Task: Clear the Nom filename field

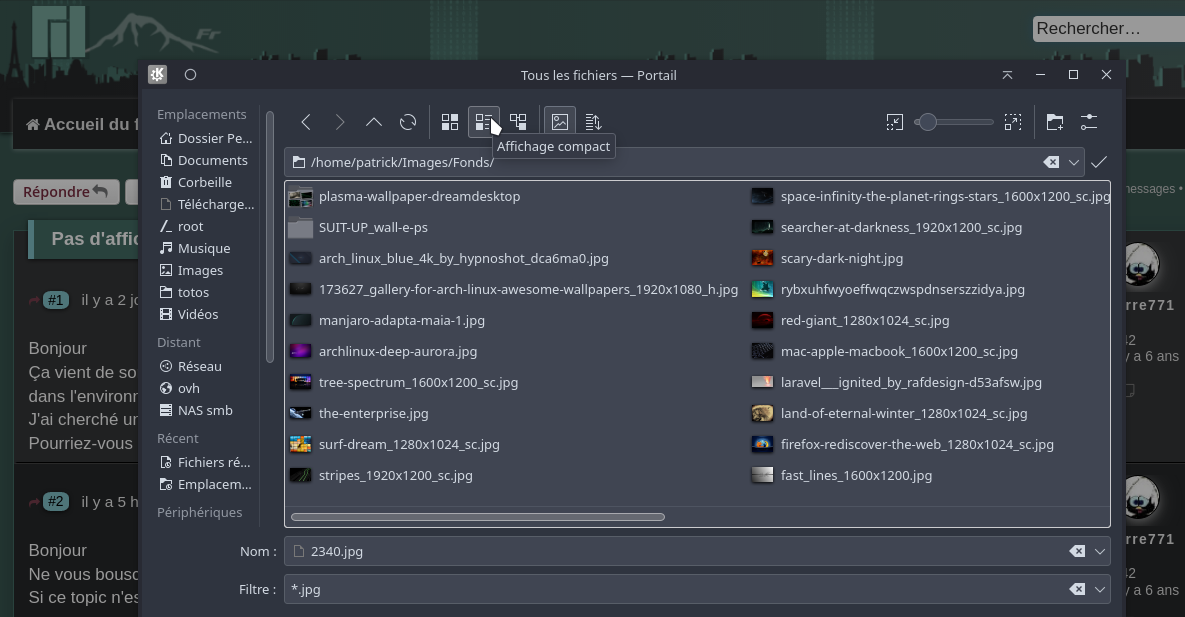Action: coord(1077,551)
